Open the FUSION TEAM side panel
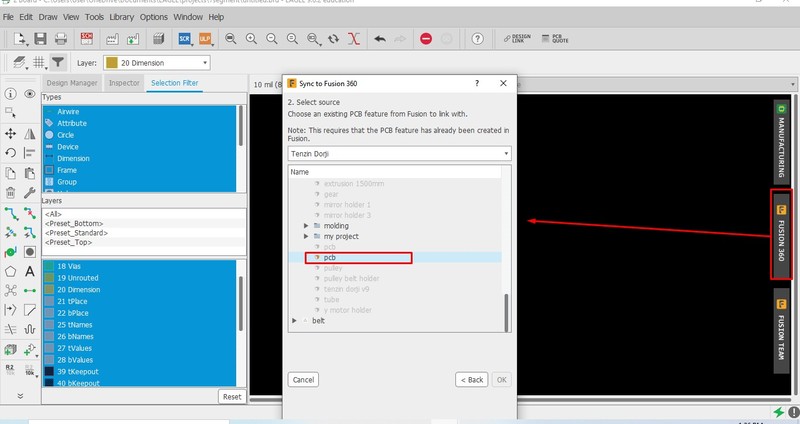Image resolution: width=800 pixels, height=424 pixels. pyautogui.click(x=781, y=330)
